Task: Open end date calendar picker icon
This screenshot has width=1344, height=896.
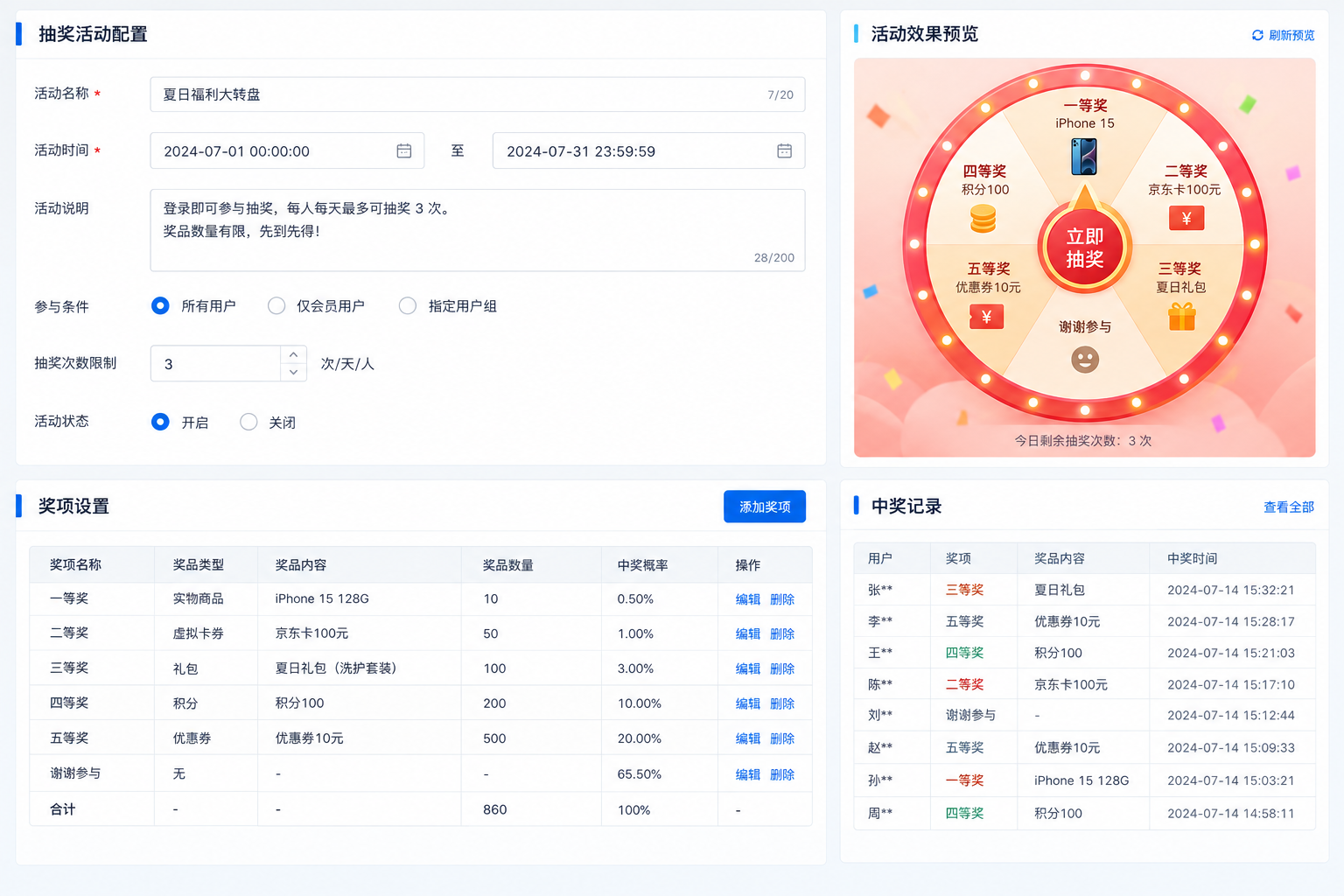Action: click(x=784, y=150)
